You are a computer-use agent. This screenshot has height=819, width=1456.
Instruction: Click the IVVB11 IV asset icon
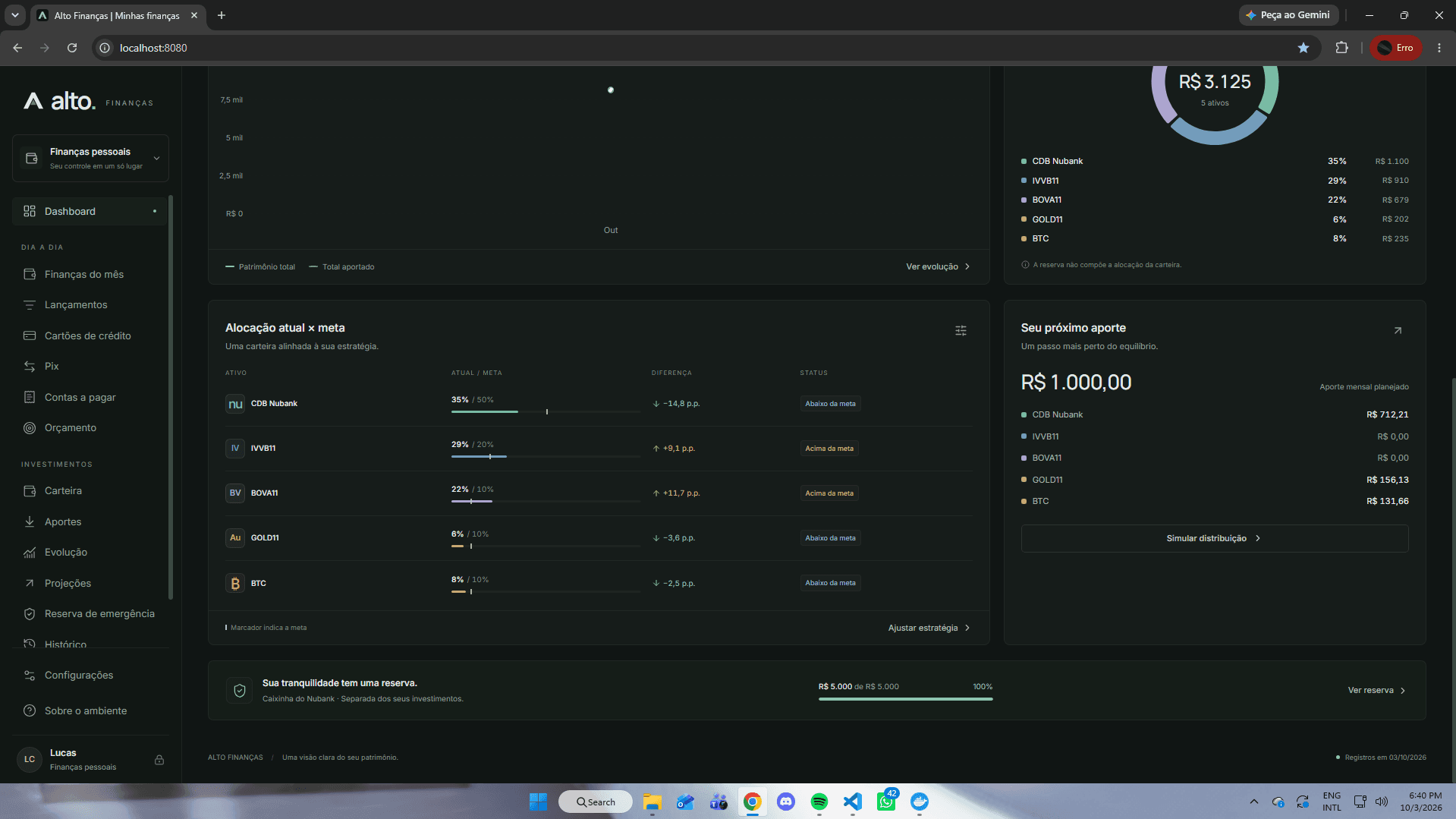tap(235, 449)
